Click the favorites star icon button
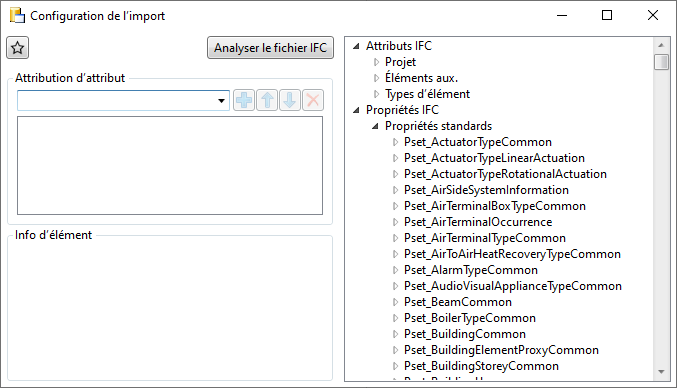 click(18, 47)
